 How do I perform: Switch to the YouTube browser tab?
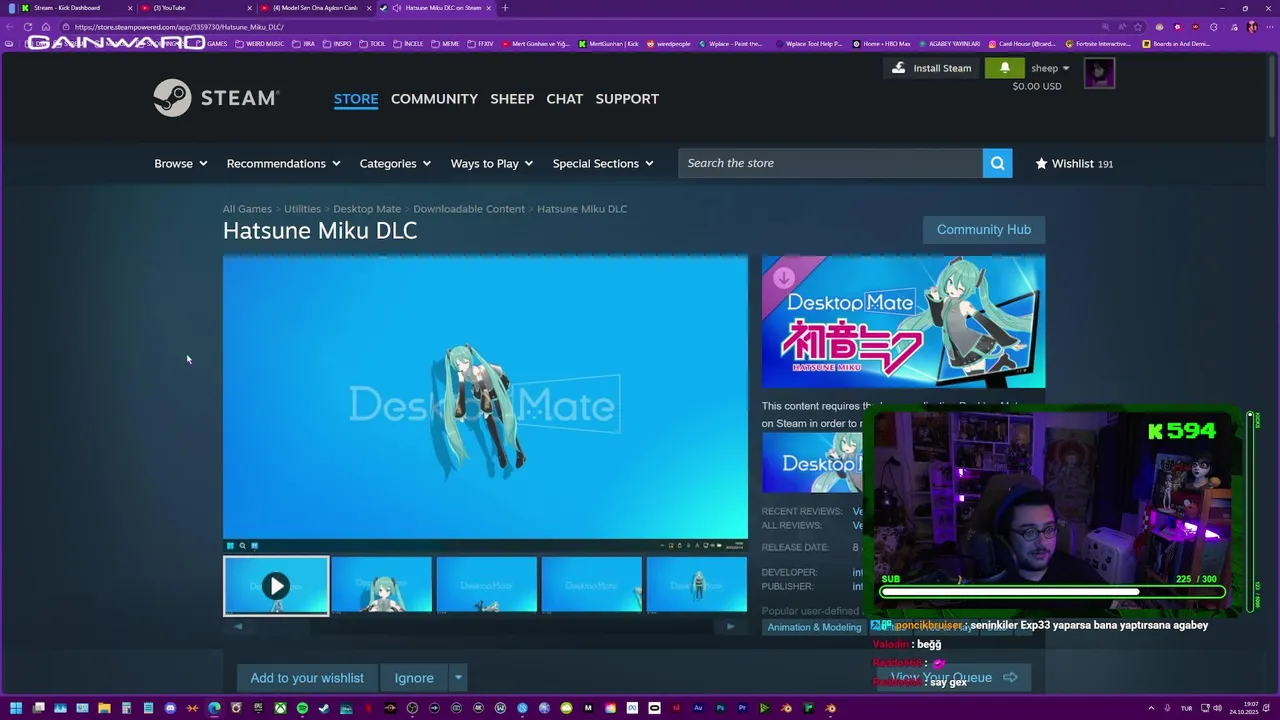click(195, 8)
